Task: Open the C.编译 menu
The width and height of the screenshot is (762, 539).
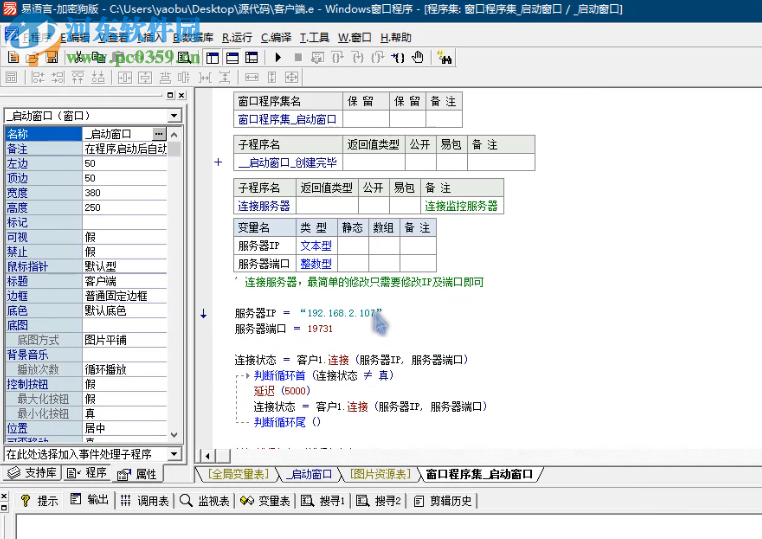Action: (x=276, y=37)
